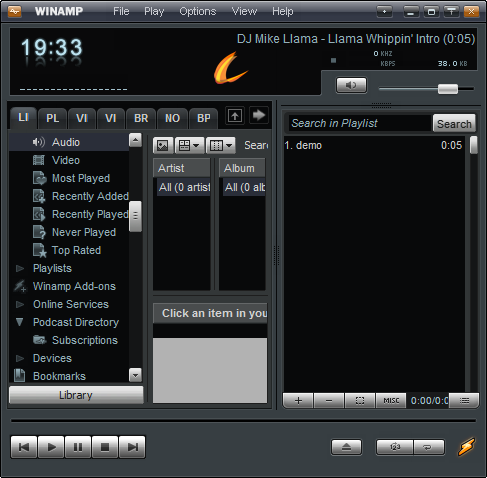The width and height of the screenshot is (487, 478).
Task: Toggle repeat mode
Action: point(429,447)
